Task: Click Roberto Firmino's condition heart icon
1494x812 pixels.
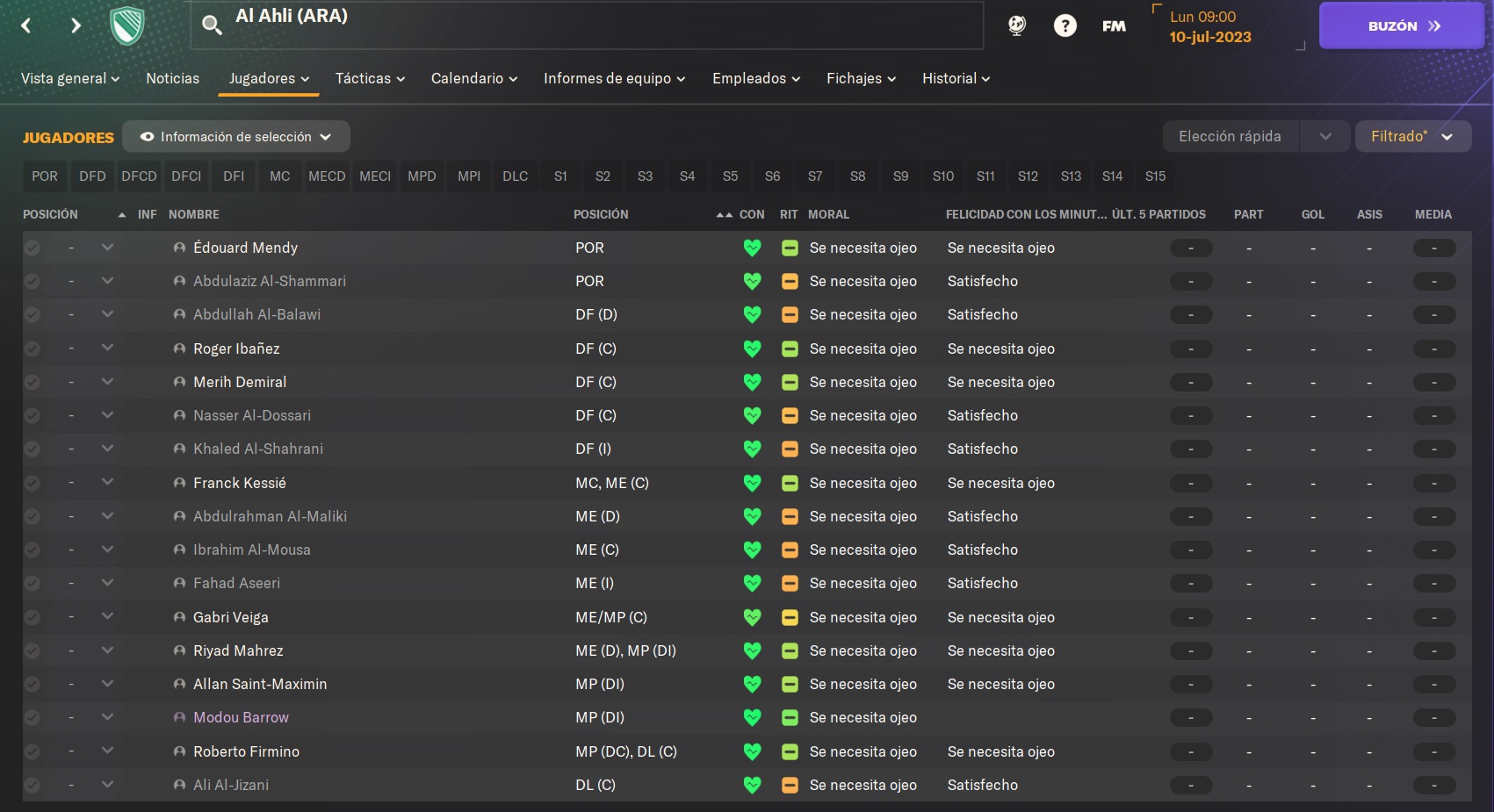Action: [752, 751]
